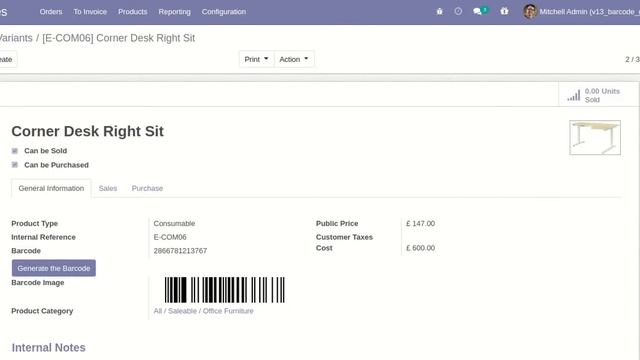The image size is (640, 360).
Task: Open the Print dropdown
Action: pyautogui.click(x=256, y=59)
